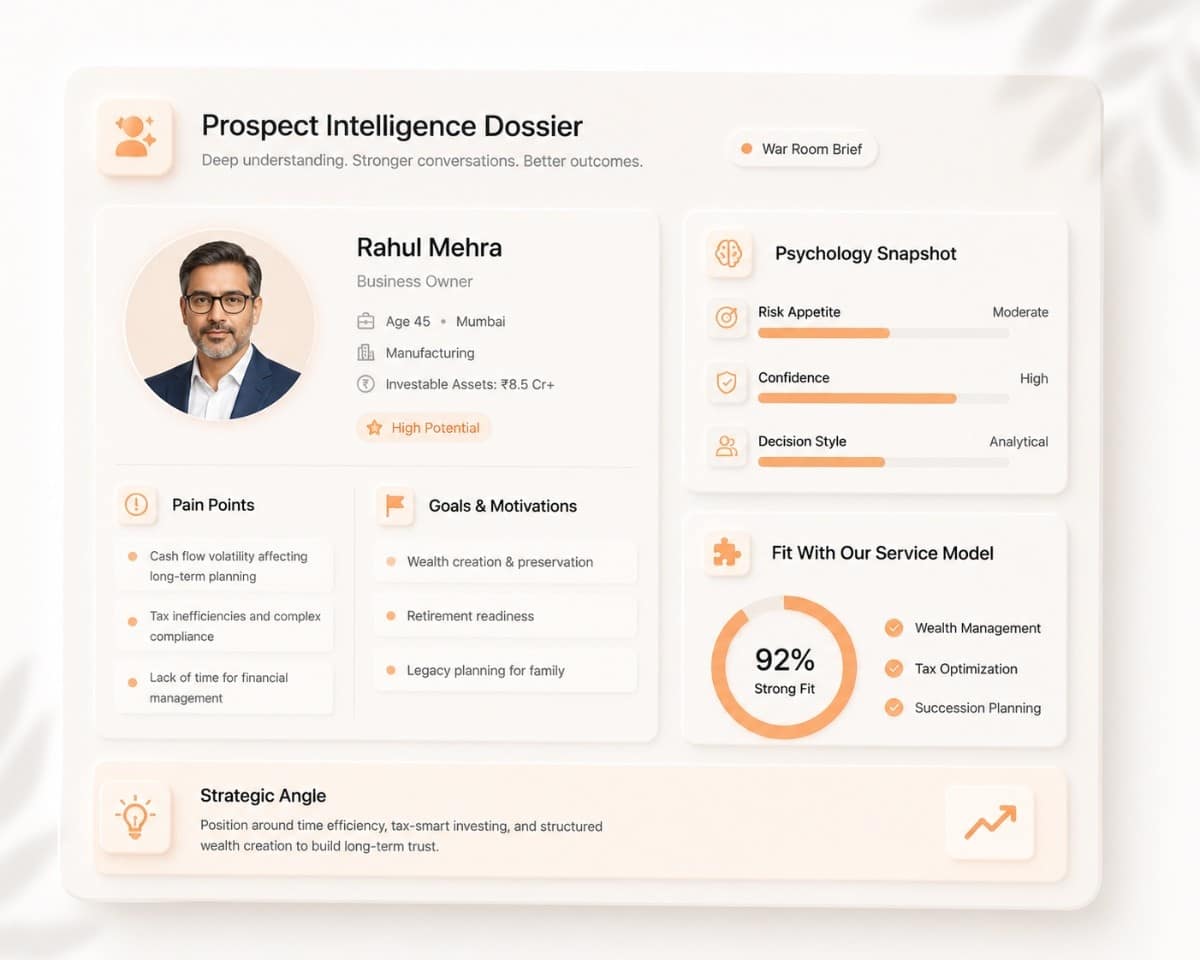Click the shield icon beside Confidence
This screenshot has width=1200, height=960.
727,383
